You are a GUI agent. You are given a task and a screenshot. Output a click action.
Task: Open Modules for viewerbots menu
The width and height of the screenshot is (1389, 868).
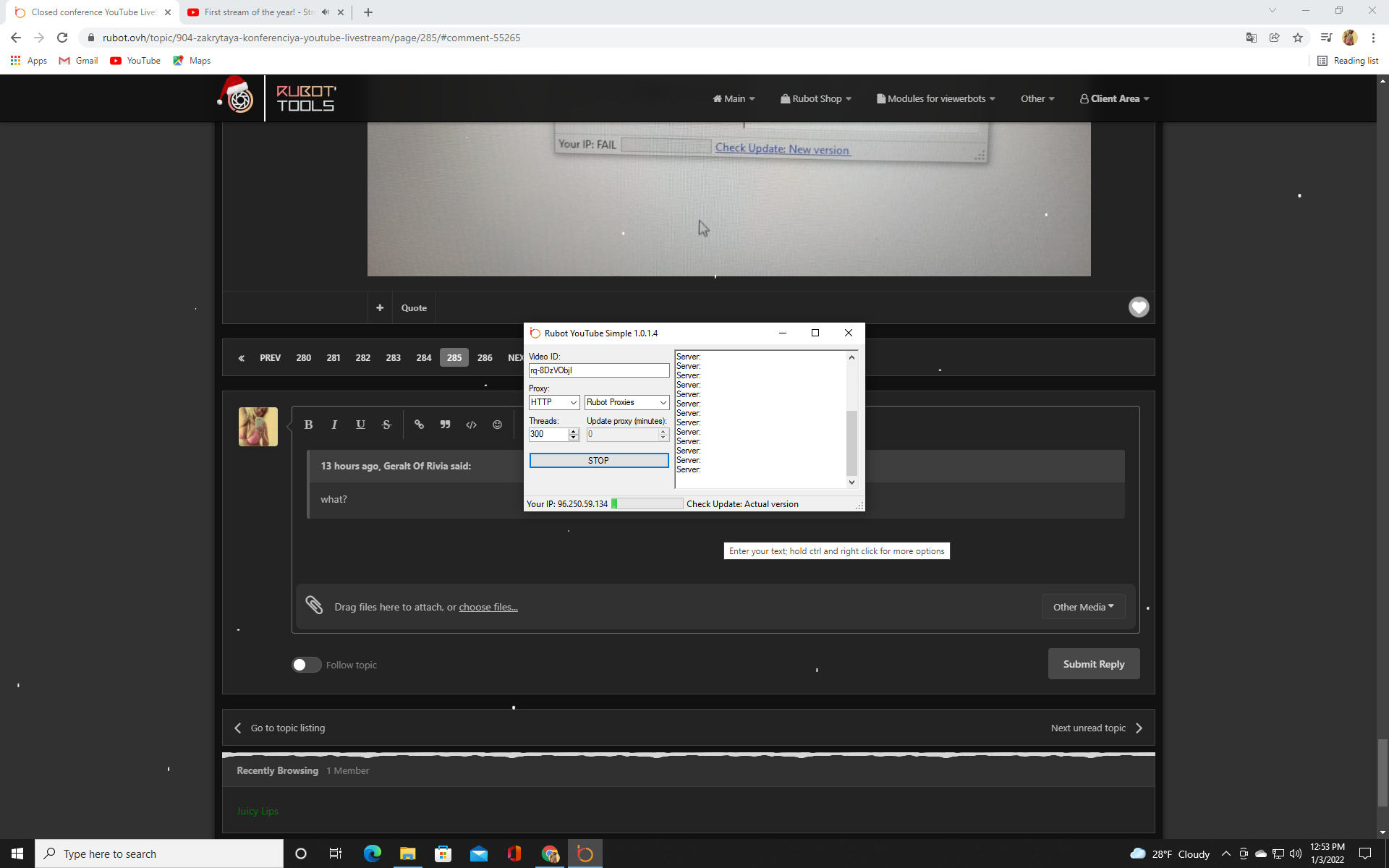coord(936,98)
